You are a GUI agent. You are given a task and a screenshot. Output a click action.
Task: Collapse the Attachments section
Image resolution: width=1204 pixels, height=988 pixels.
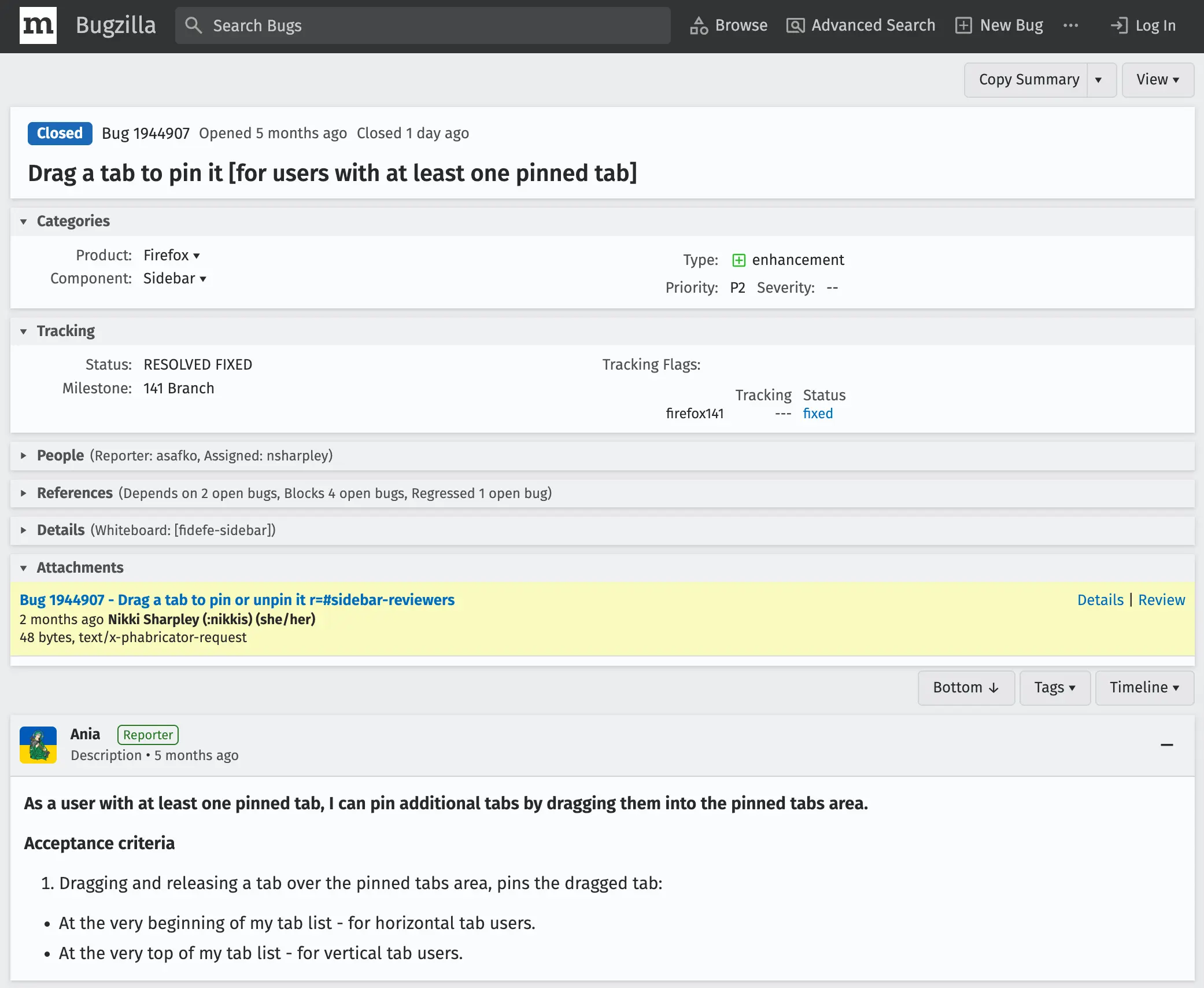(24, 568)
